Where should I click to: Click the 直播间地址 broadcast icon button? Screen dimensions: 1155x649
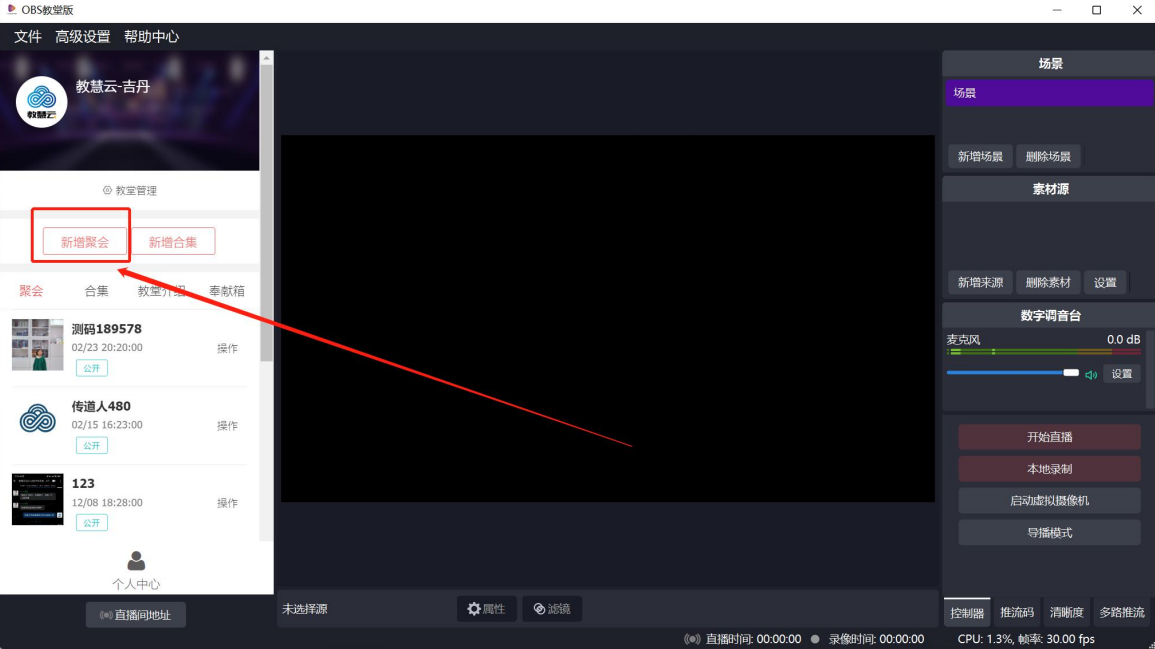pyautogui.click(x=108, y=614)
